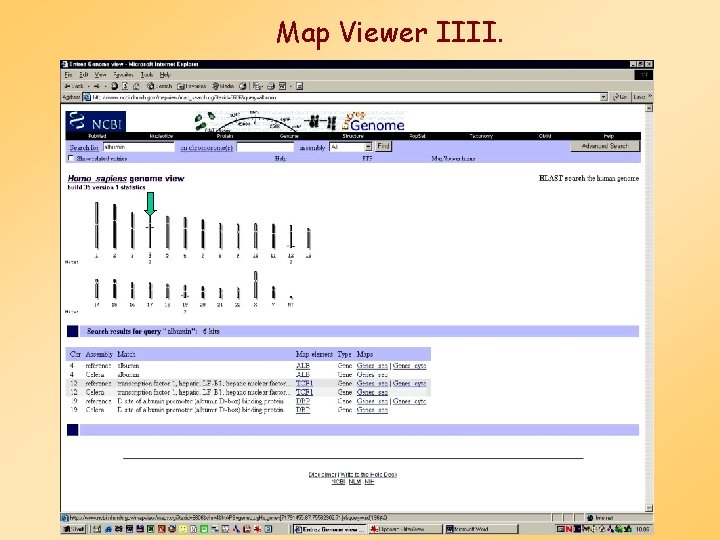The height and width of the screenshot is (540, 720).
Task: Switch to Microsoft Word taskbar button
Action: point(481,529)
